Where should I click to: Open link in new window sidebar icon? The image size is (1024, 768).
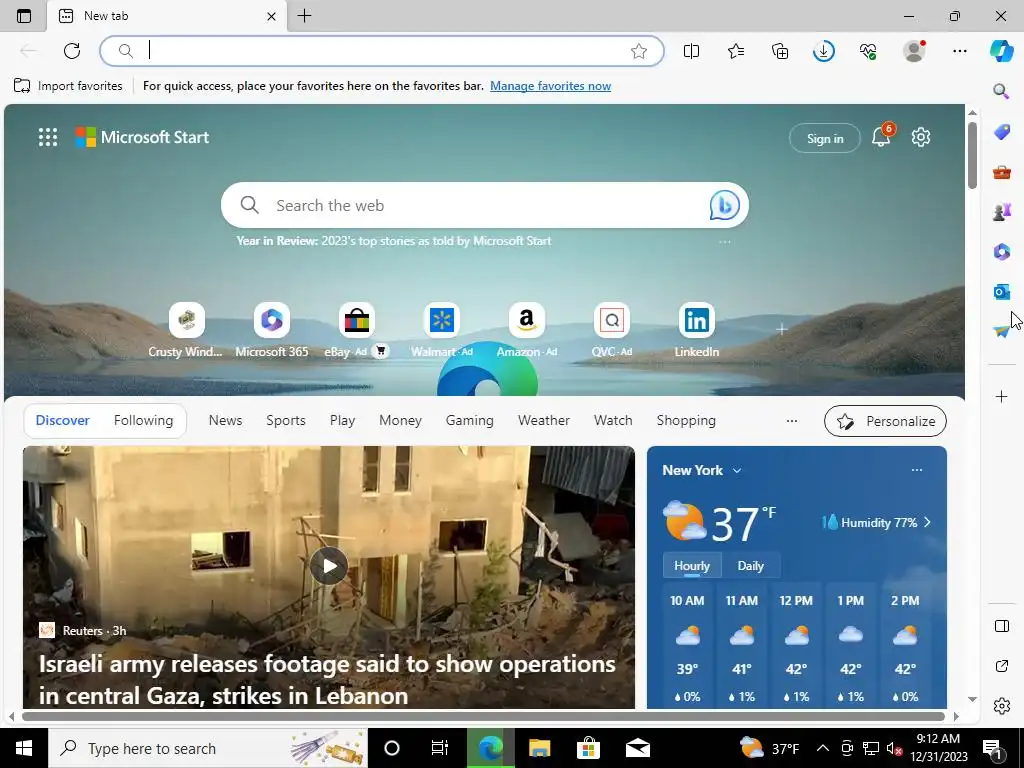(x=1002, y=666)
